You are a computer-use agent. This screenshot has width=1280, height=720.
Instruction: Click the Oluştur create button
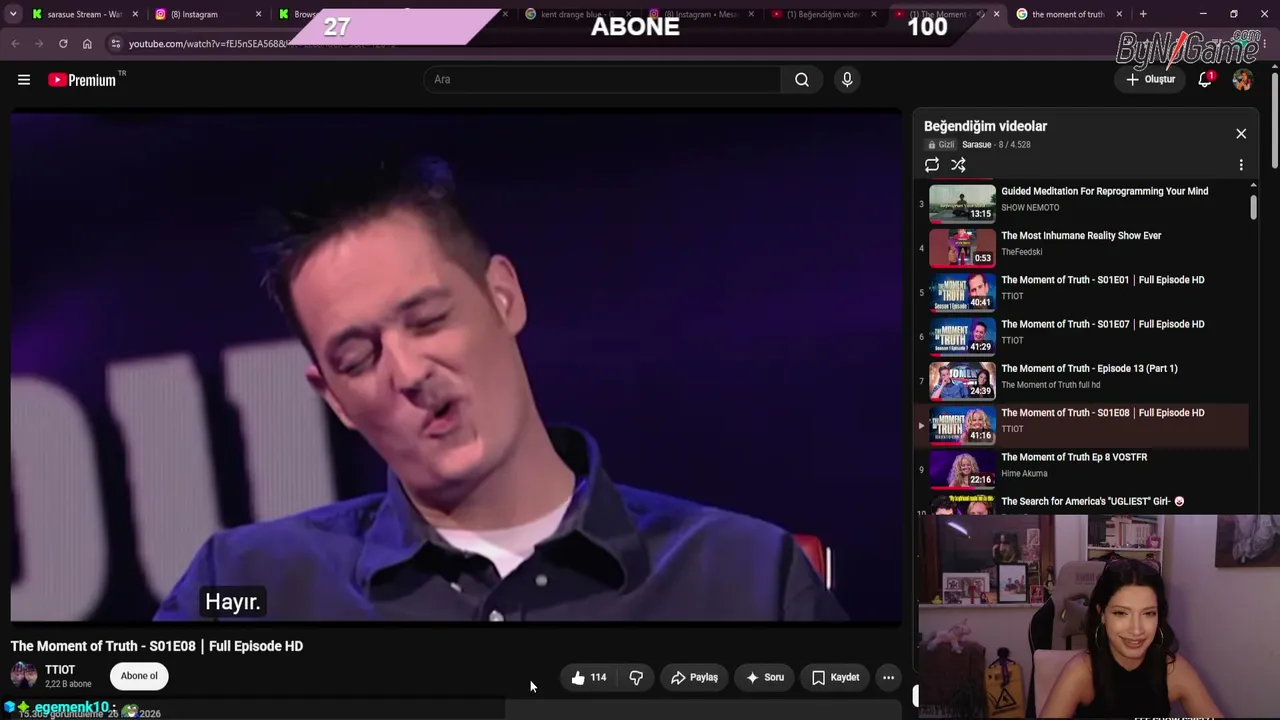1151,80
